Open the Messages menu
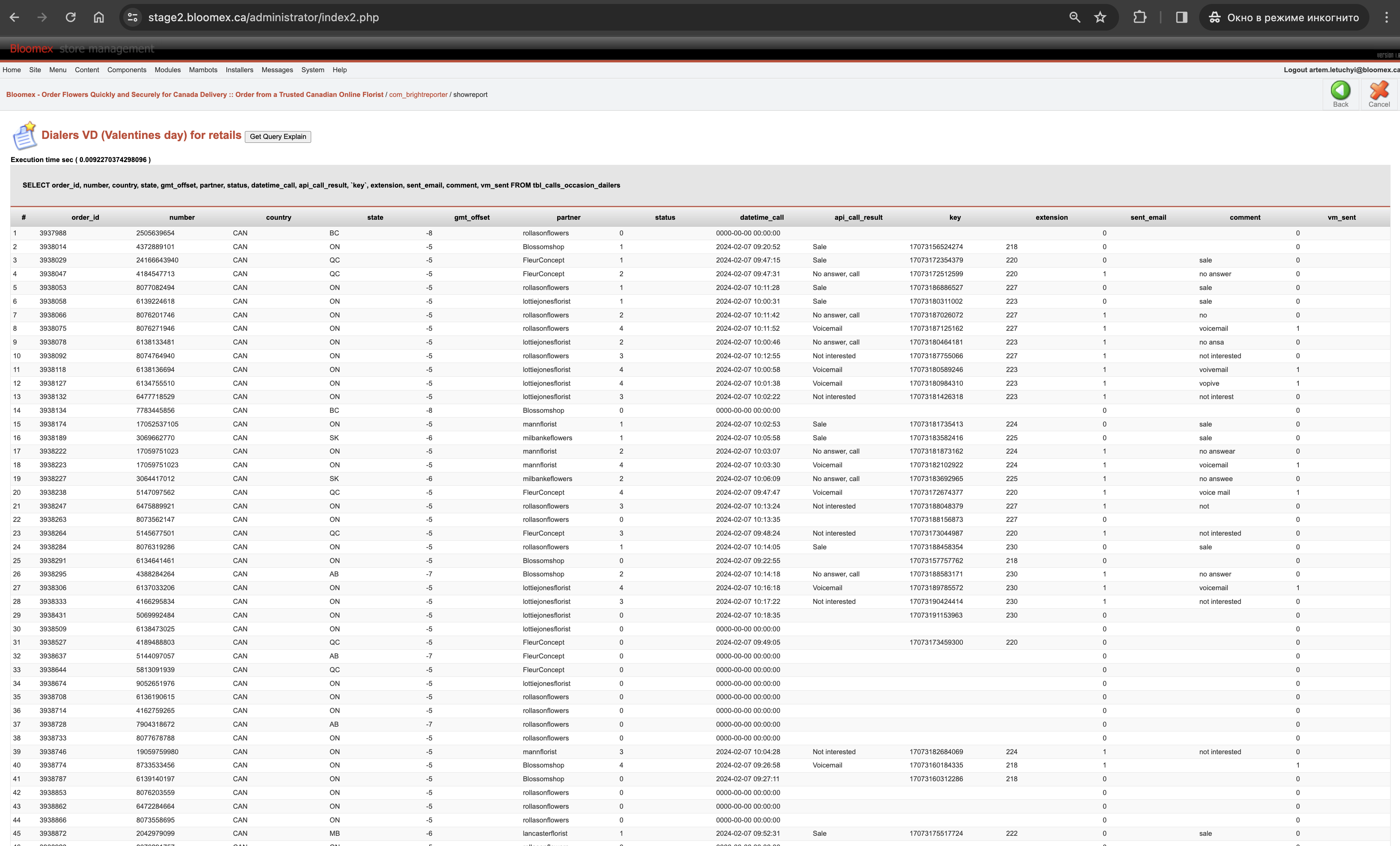 click(x=277, y=70)
